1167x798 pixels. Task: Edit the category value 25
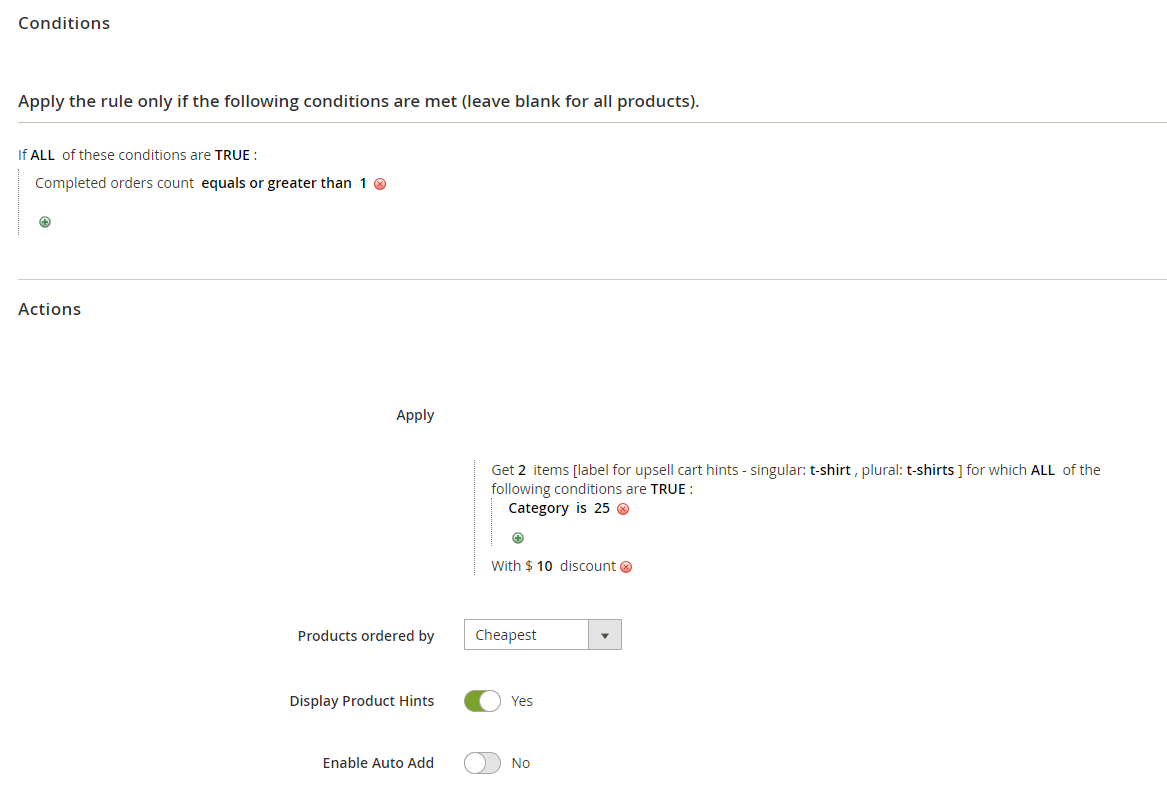(601, 508)
